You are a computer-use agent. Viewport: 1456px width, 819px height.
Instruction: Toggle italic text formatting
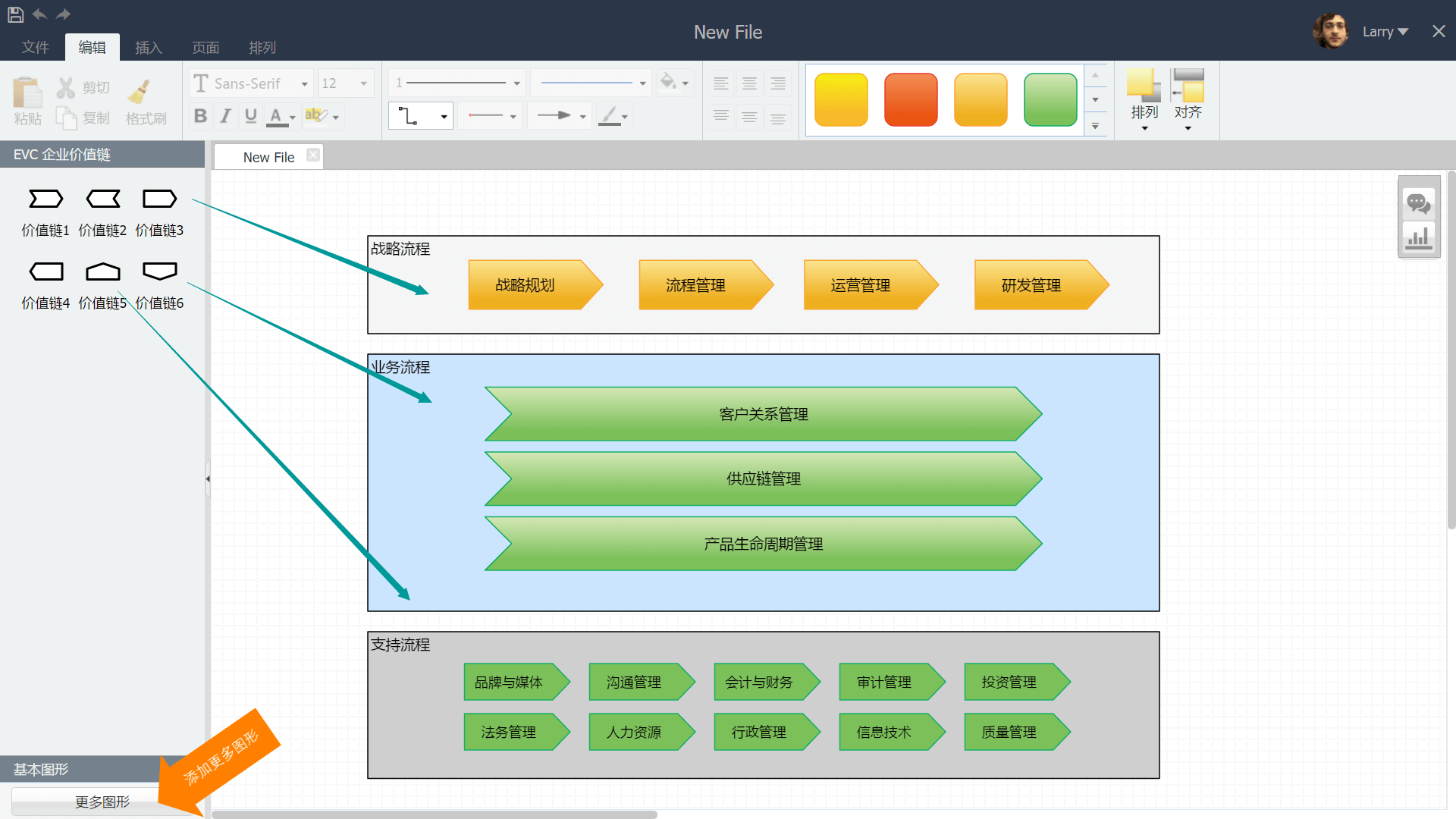point(225,116)
